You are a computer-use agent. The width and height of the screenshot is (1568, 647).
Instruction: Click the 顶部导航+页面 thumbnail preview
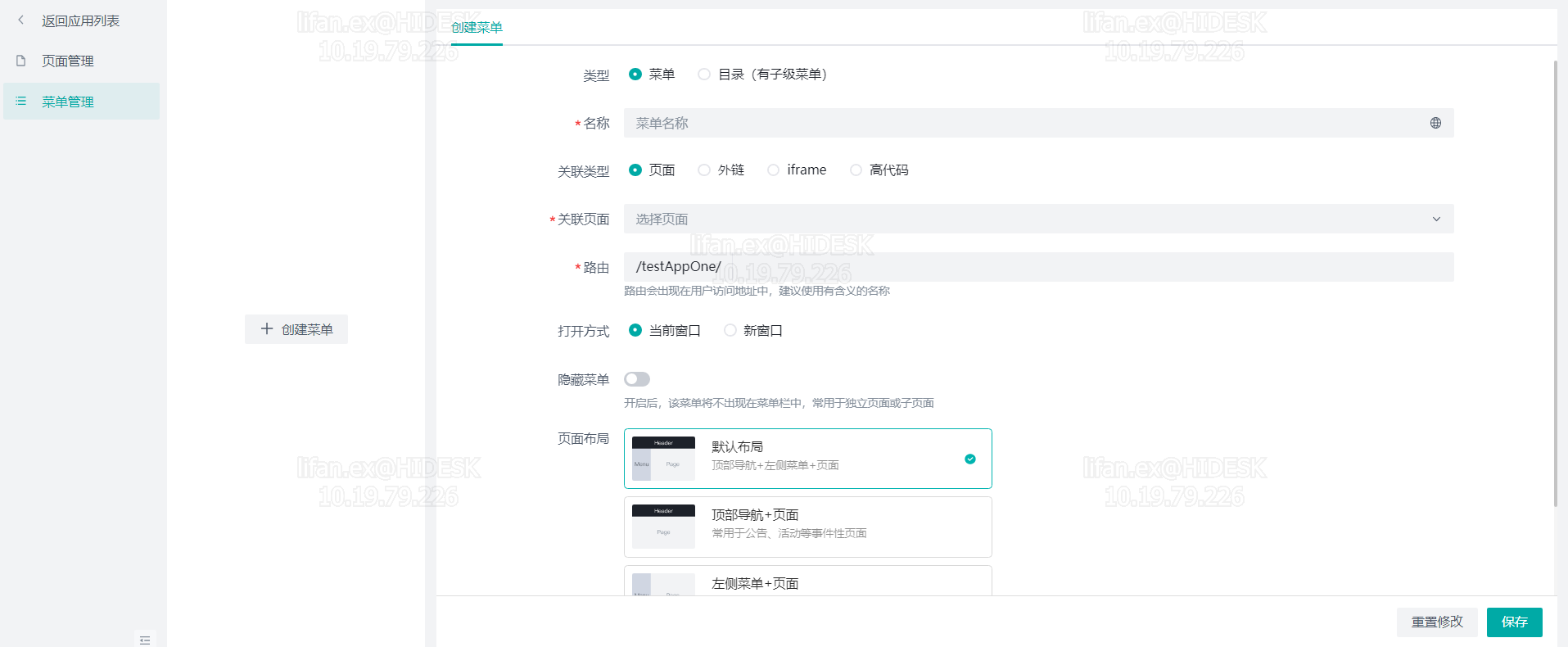click(663, 527)
